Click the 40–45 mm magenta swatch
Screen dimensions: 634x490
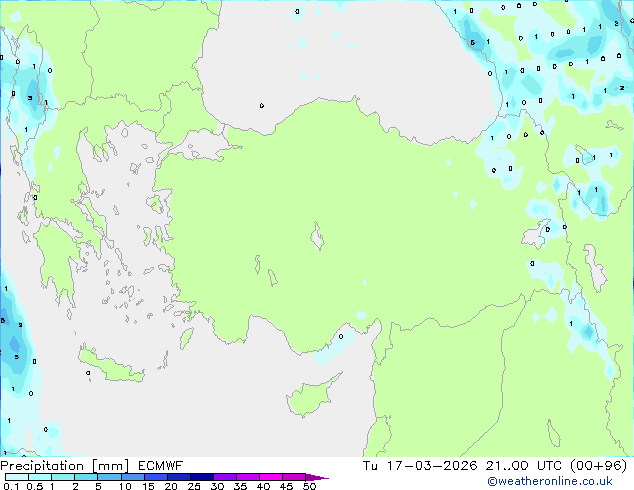[271, 477]
